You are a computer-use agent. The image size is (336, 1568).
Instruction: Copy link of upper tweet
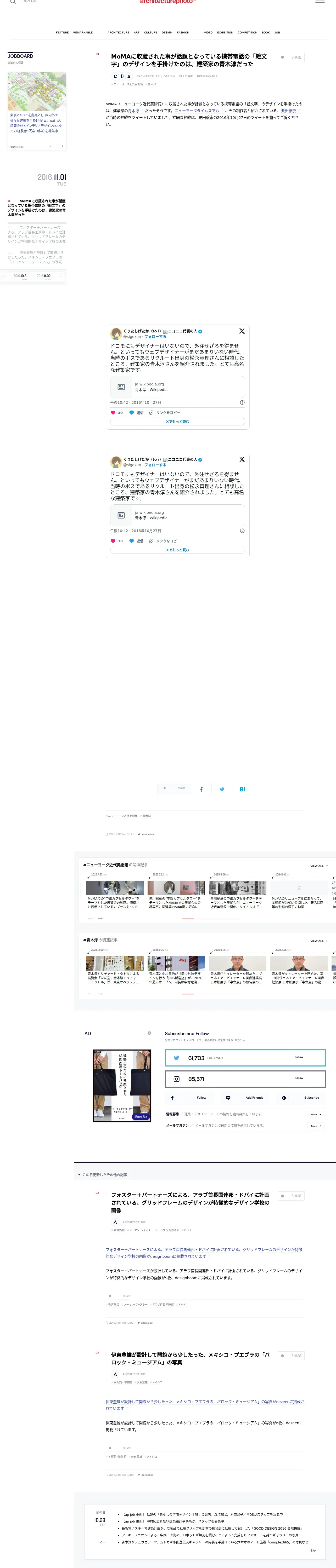tap(165, 413)
